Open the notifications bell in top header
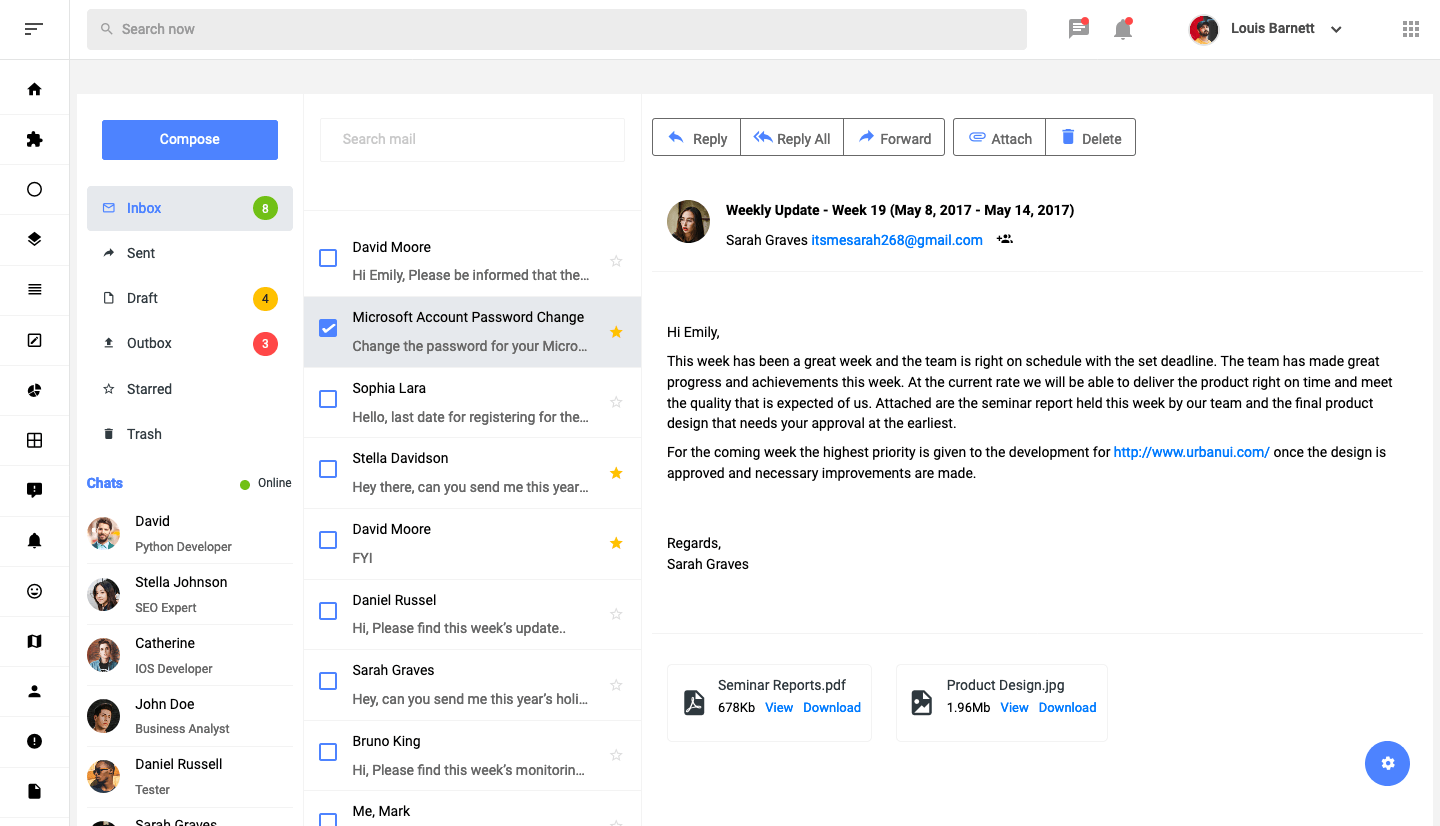The image size is (1440, 826). (1123, 29)
